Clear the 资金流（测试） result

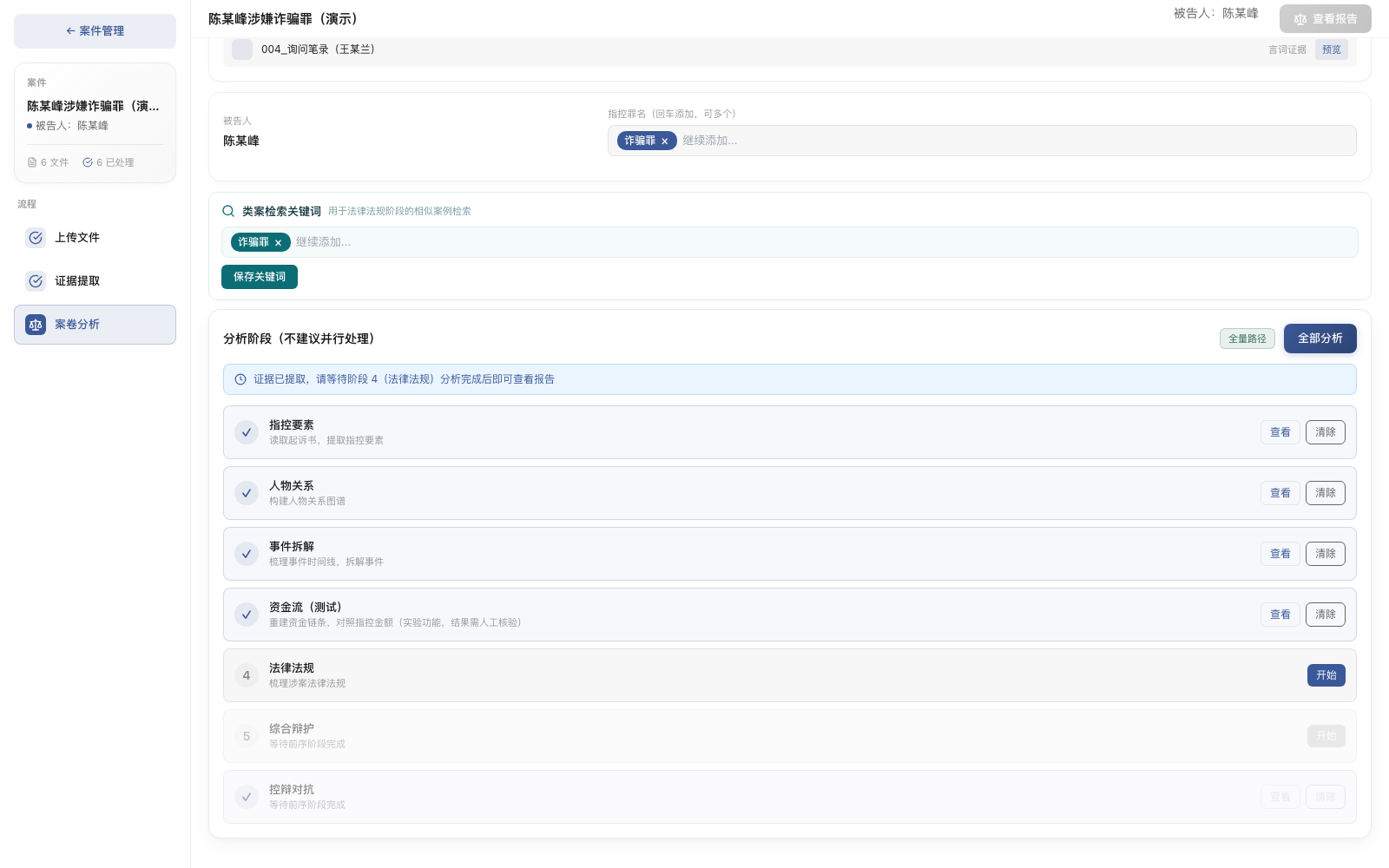[1326, 615]
